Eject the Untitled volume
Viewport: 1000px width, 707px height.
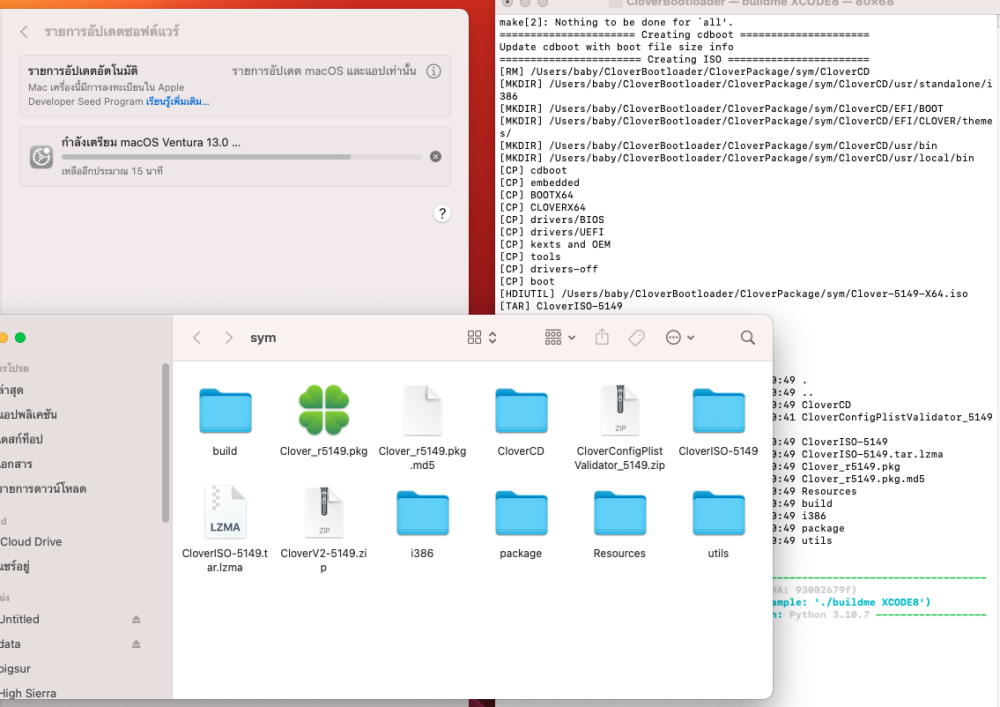pyautogui.click(x=136, y=620)
